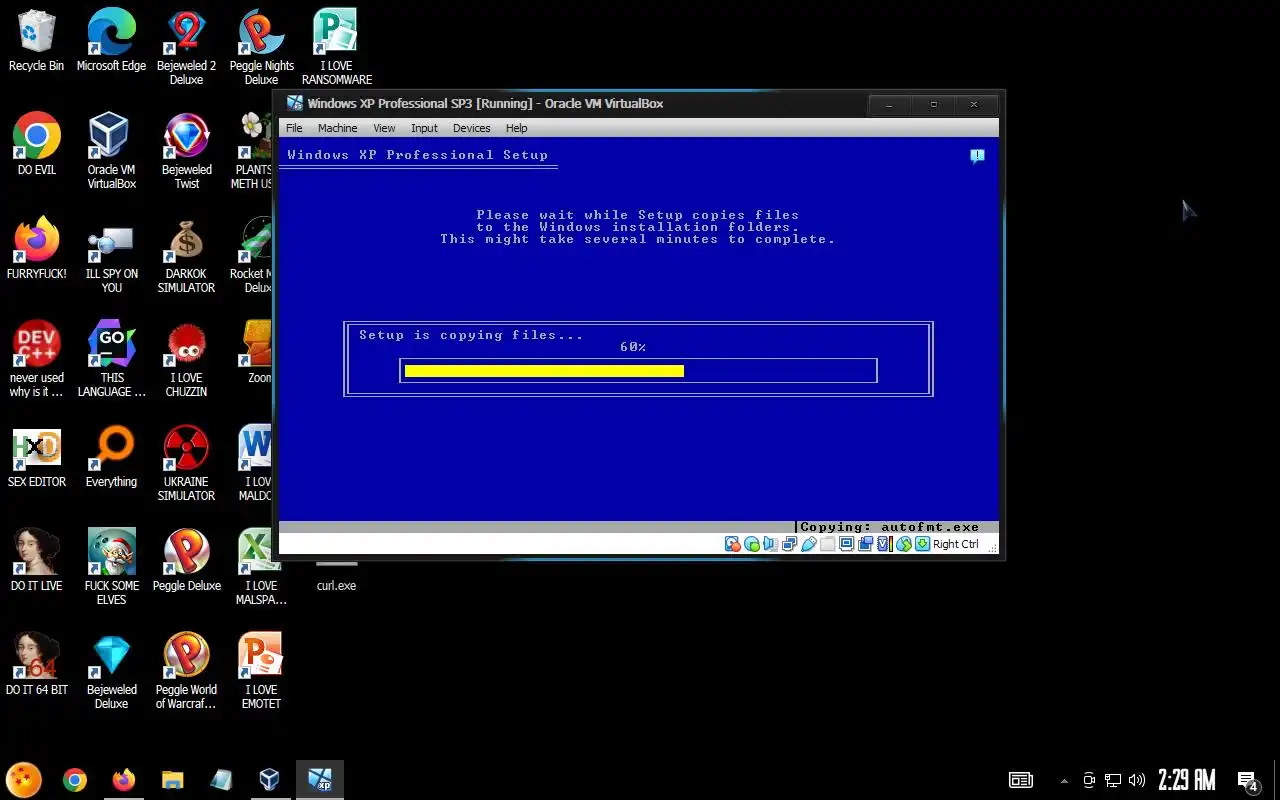Select the Microsoft Edge desktop shortcut
The image size is (1280, 800).
111,41
